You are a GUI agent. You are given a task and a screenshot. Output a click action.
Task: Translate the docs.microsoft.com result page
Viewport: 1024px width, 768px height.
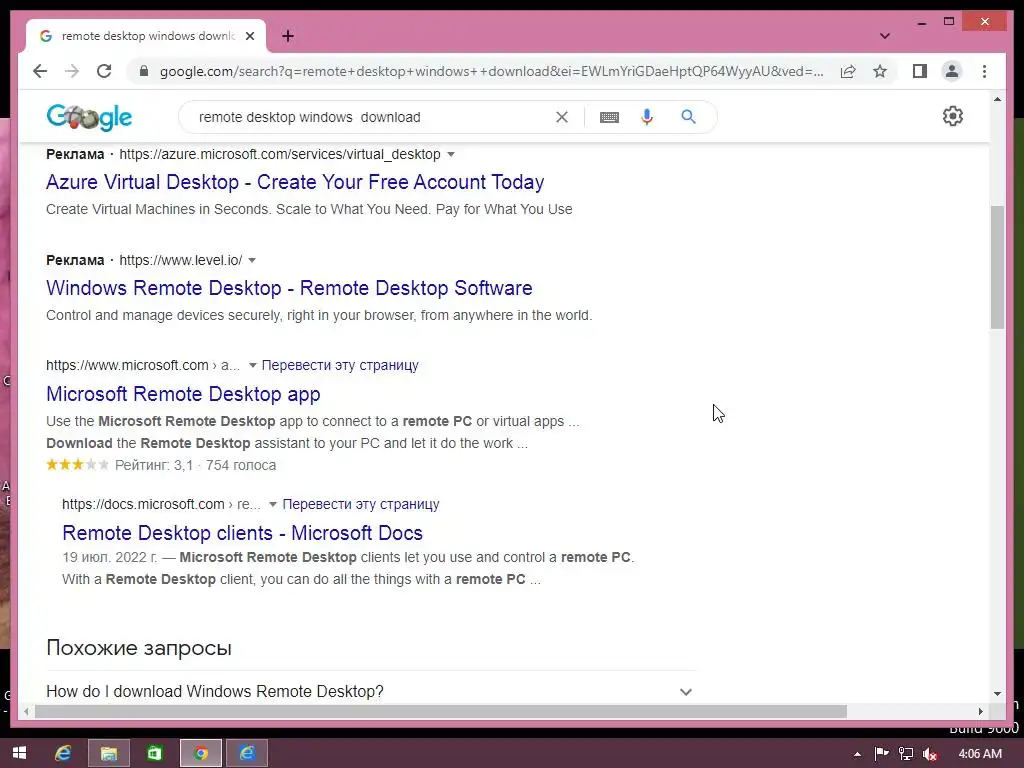pyautogui.click(x=360, y=505)
